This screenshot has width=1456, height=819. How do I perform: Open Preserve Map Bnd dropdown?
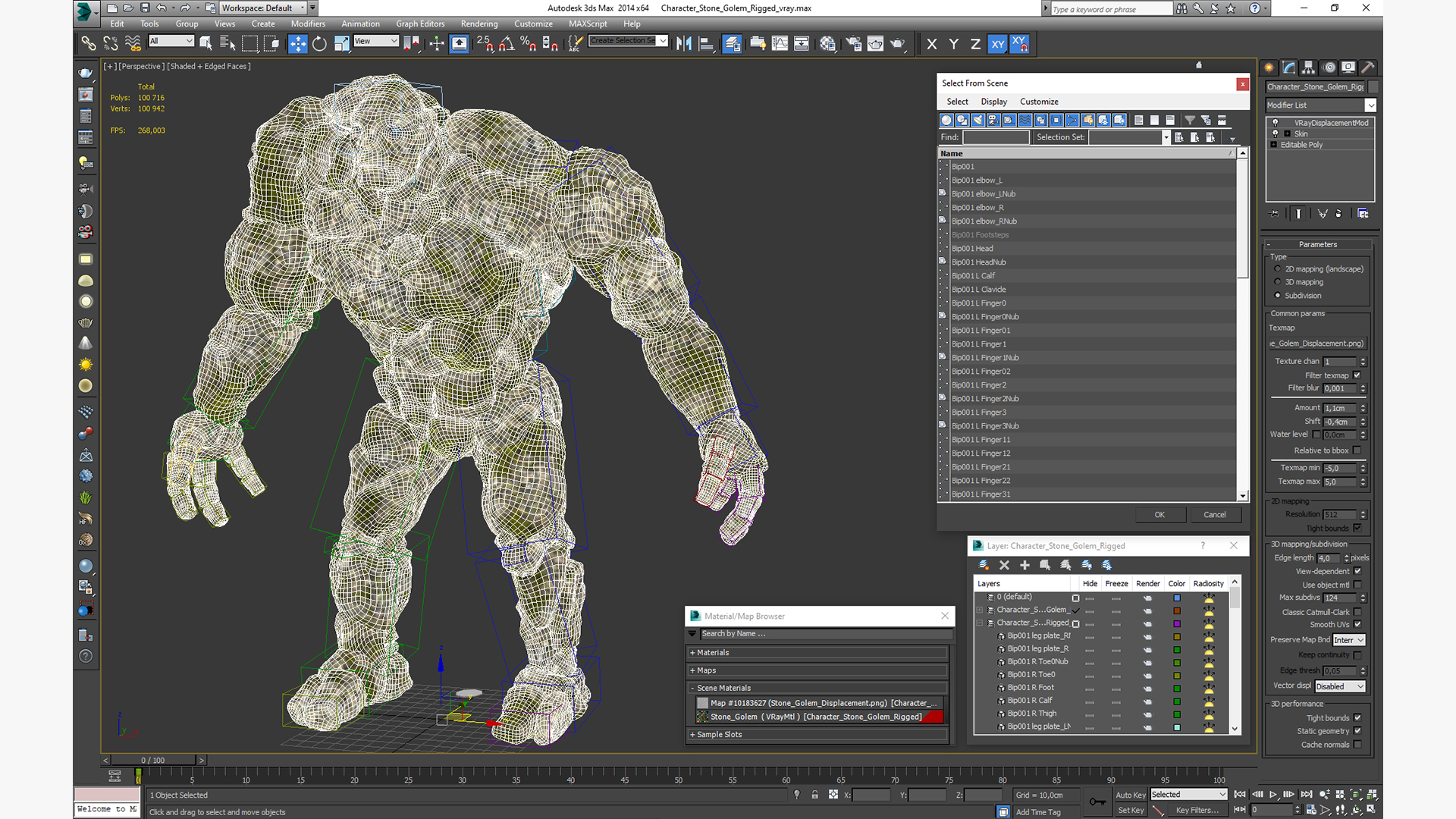1349,640
